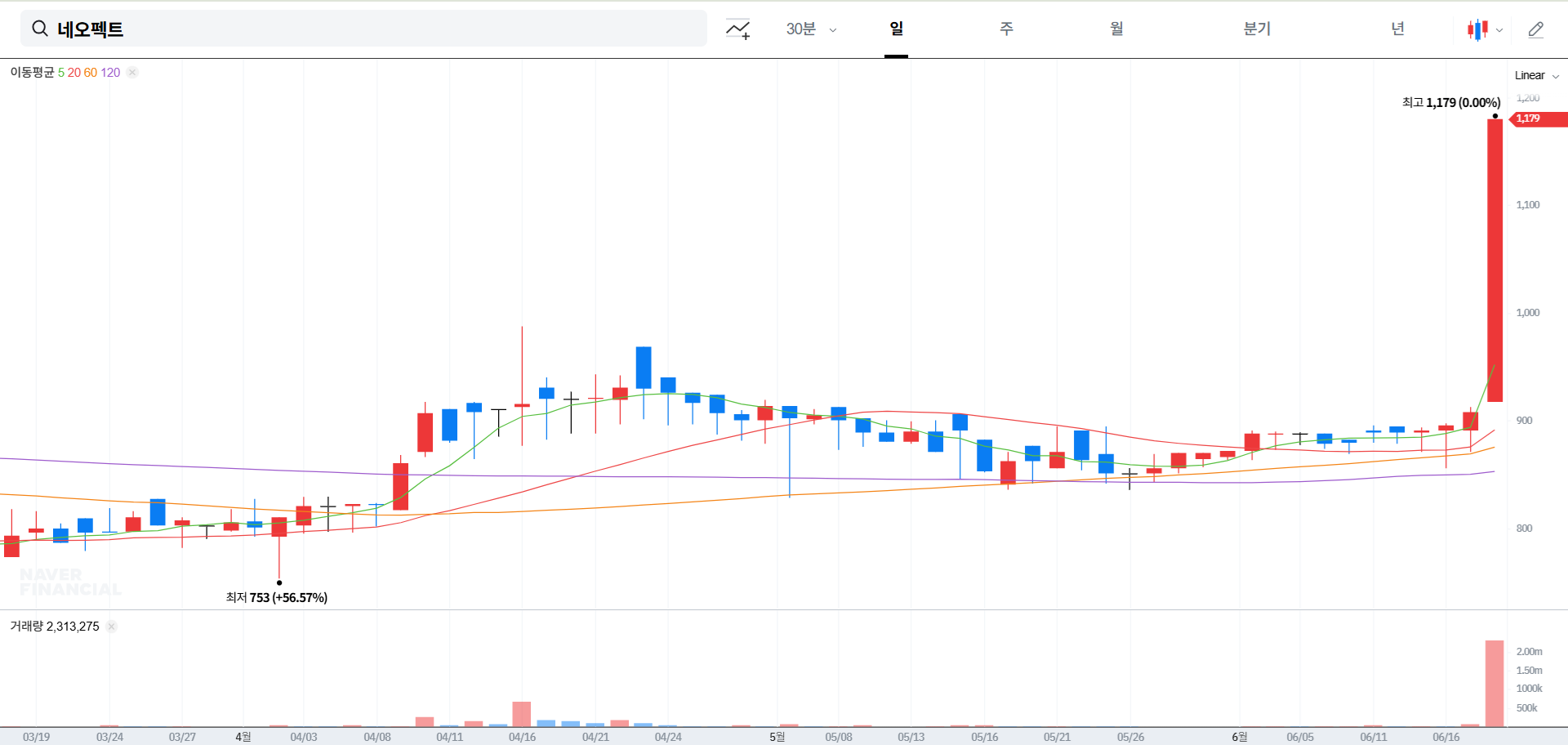Open the add indicator chart icon
This screenshot has height=745, width=1568.
pos(738,29)
